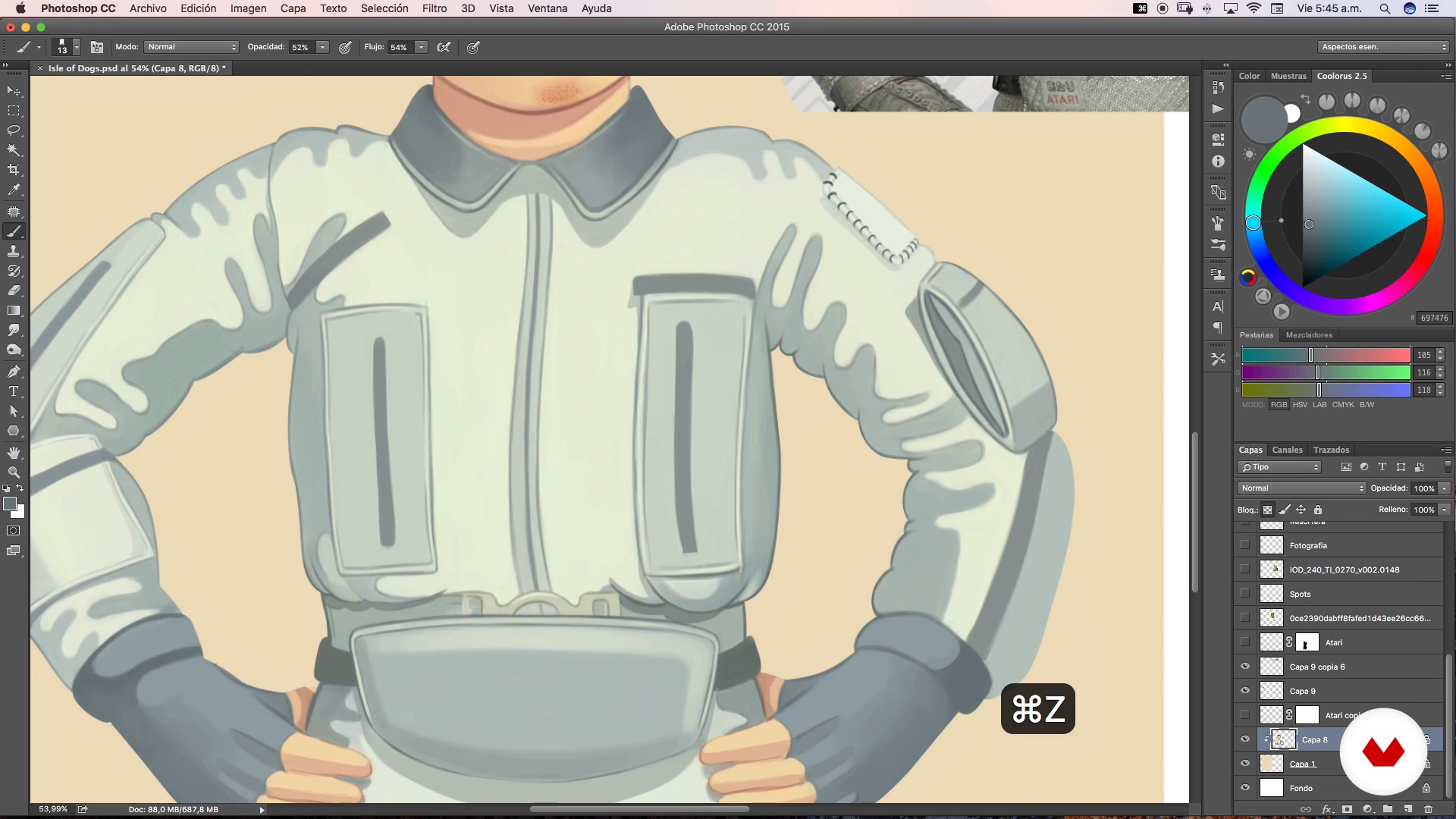Open the Flujo flow dropdown arrow

pyautogui.click(x=422, y=47)
